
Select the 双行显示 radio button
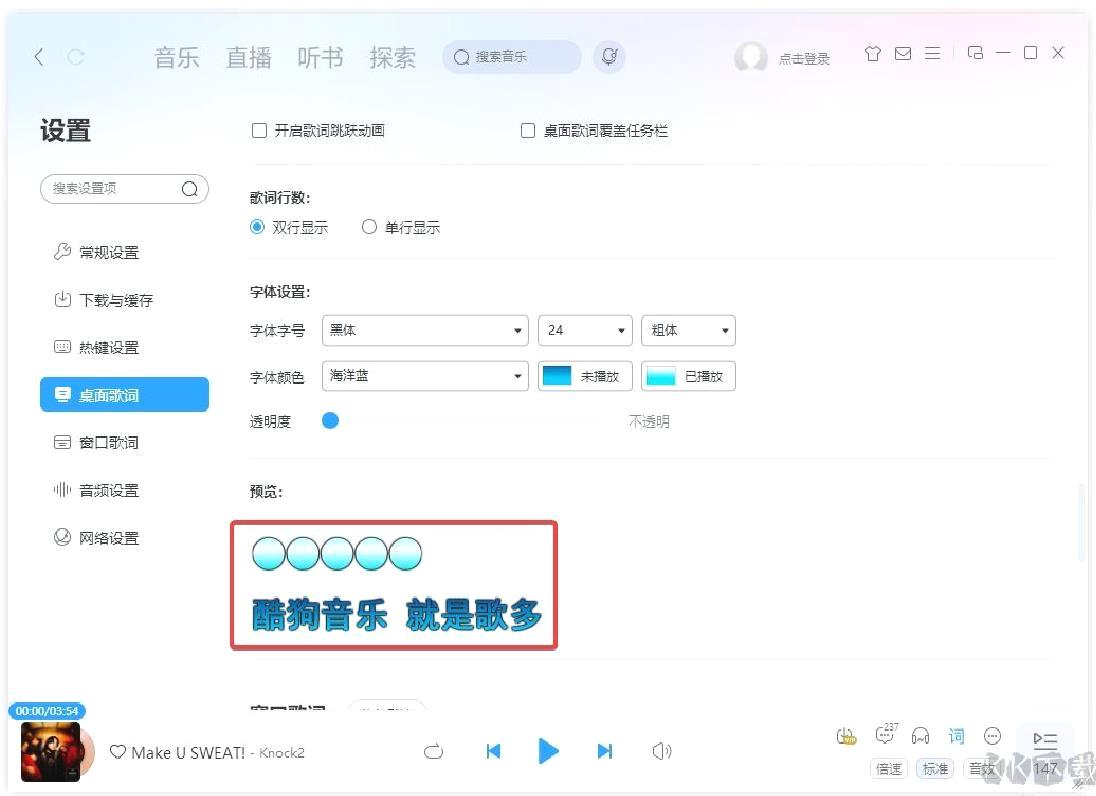(x=257, y=227)
